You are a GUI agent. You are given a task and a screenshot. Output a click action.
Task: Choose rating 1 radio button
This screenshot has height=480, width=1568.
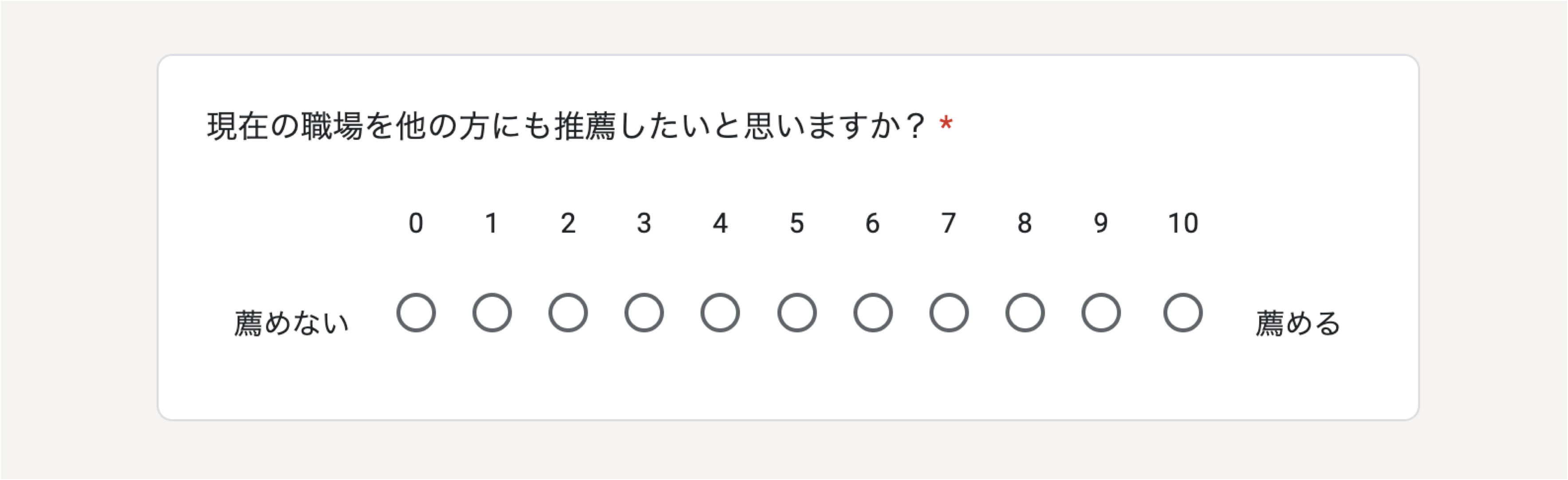pos(492,313)
